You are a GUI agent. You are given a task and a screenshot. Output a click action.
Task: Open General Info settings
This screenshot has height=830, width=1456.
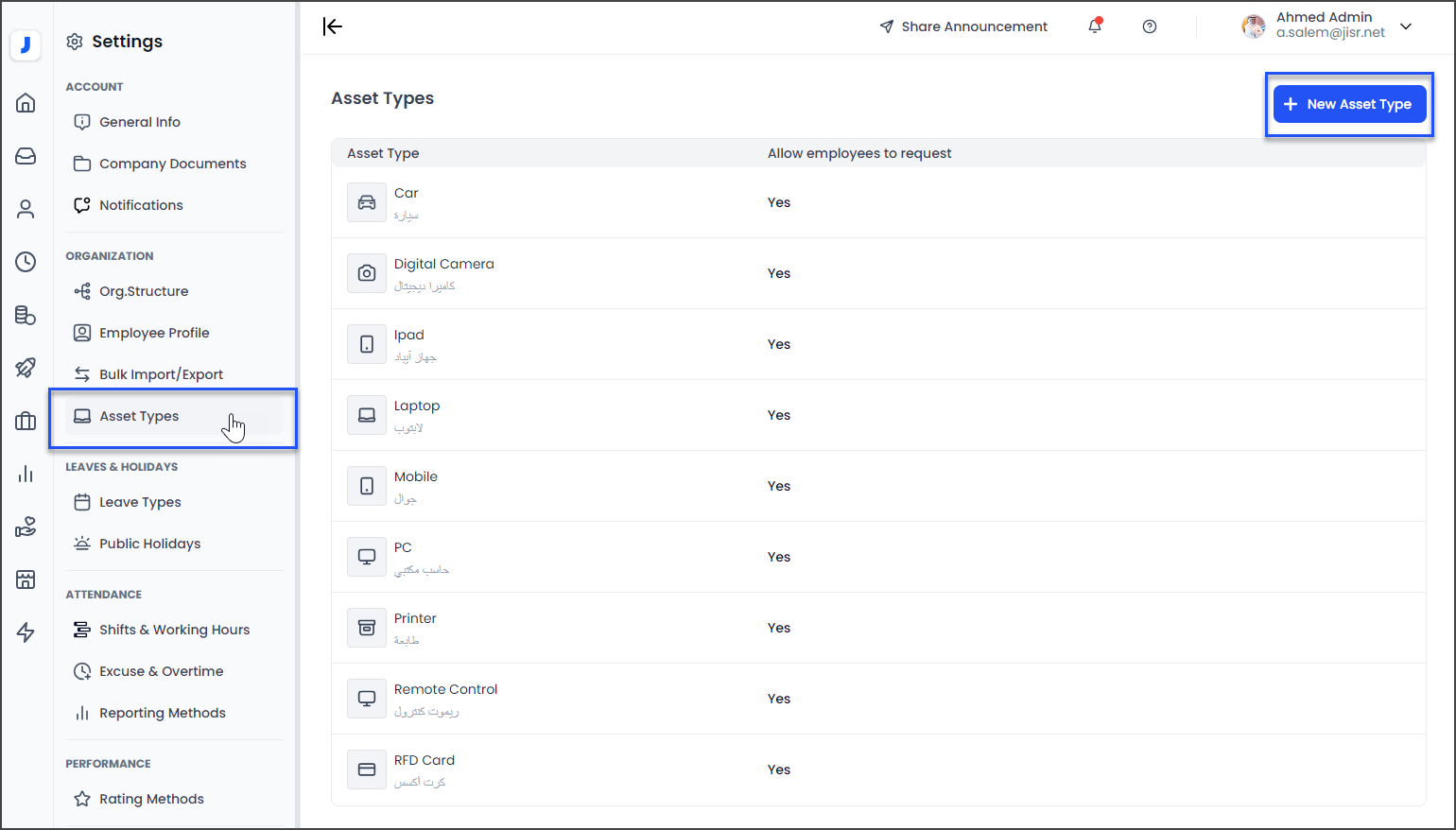point(139,122)
